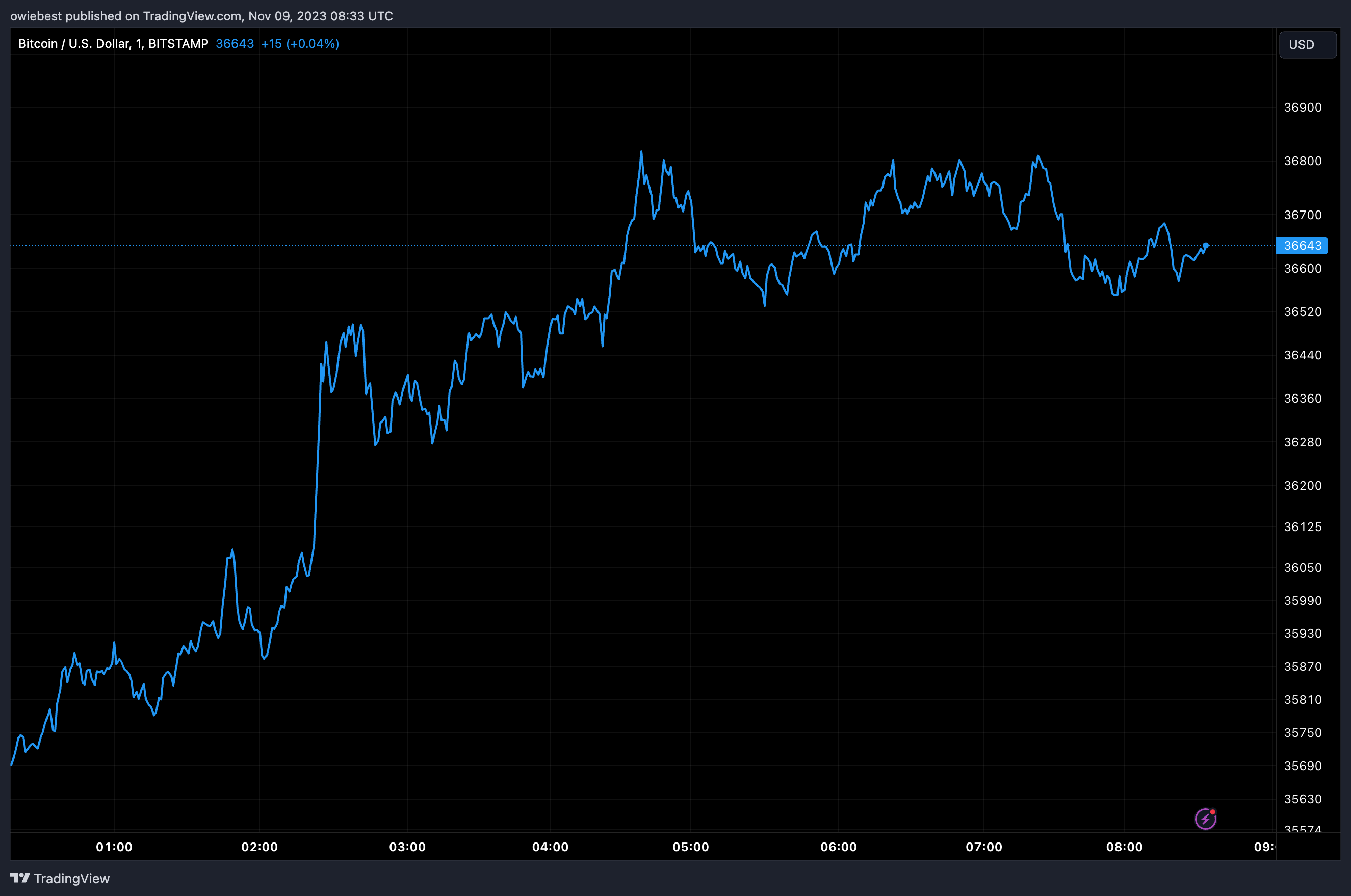Click the blue last-price dot on the line
Screen dimensions: 1351x896
click(1205, 246)
